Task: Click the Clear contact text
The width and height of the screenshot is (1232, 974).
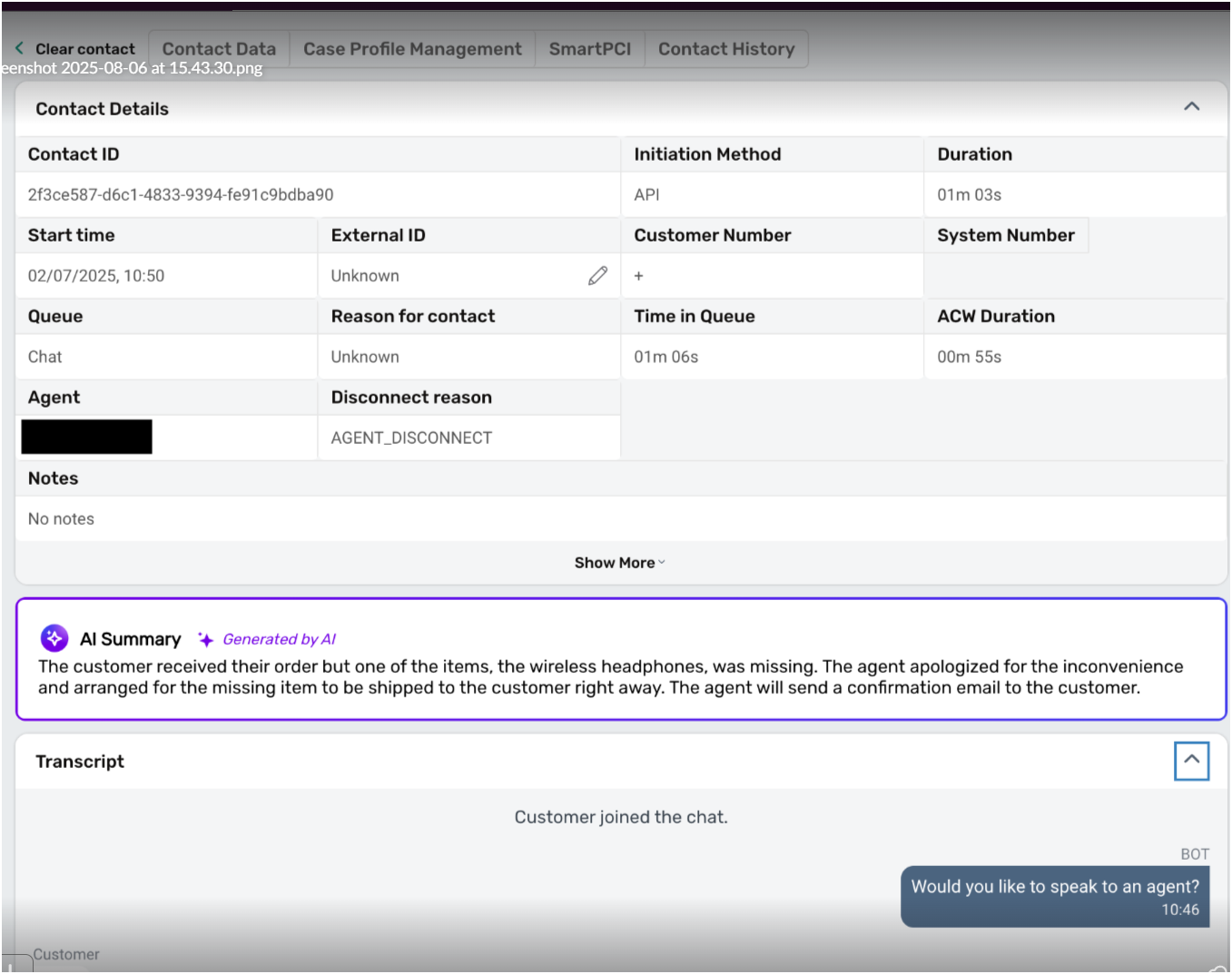Action: (85, 49)
